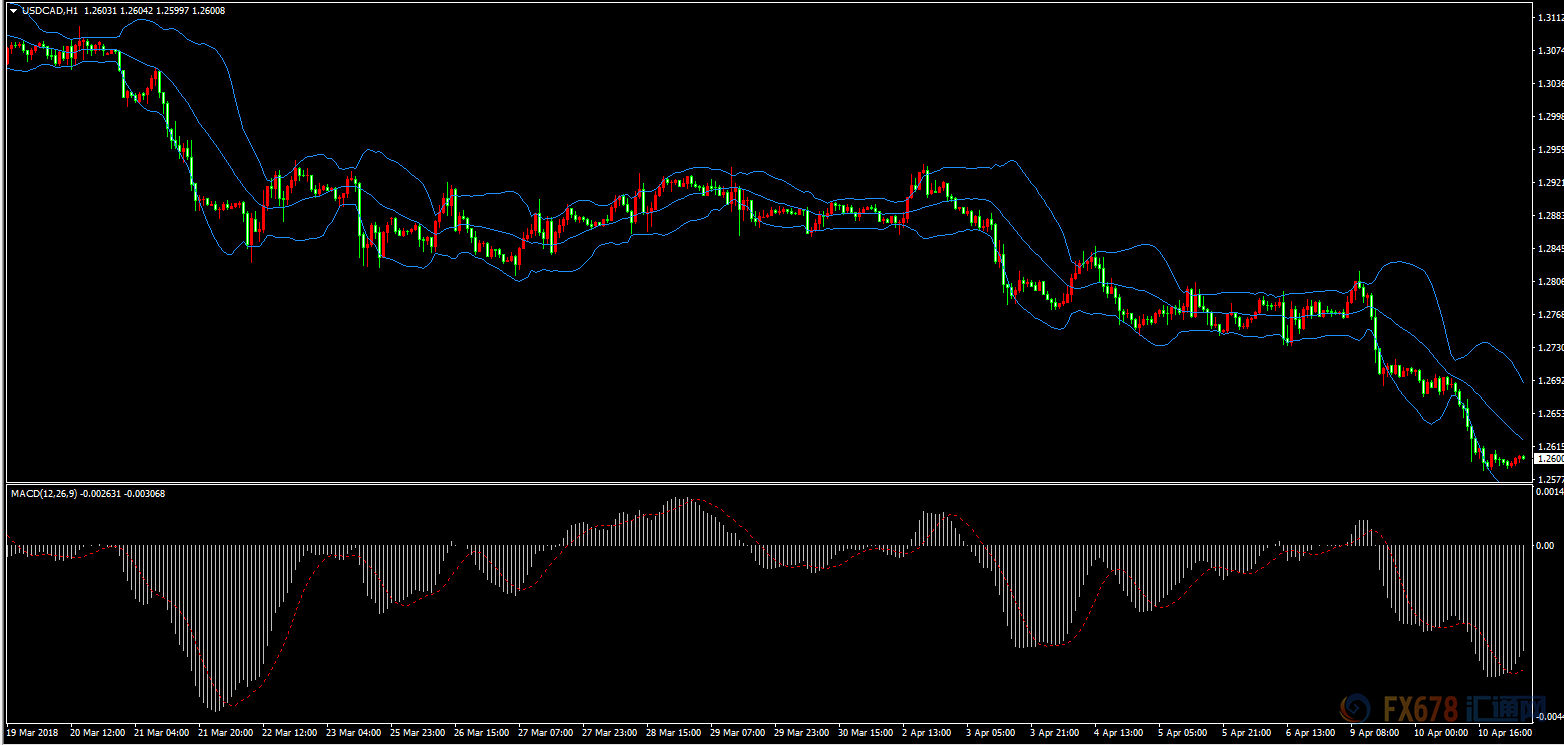The height and width of the screenshot is (745, 1564).
Task: Click the 1.2998 price axis label
Action: pyautogui.click(x=1550, y=116)
